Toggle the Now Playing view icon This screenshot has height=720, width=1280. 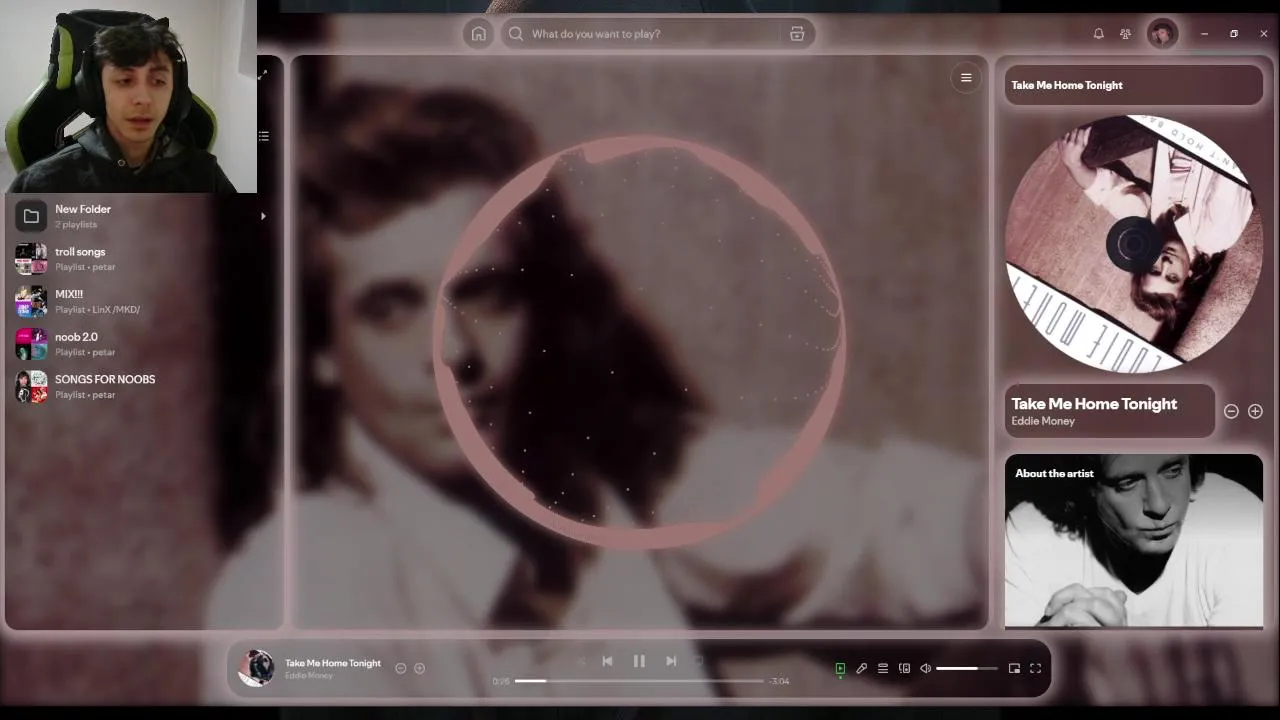tap(840, 668)
